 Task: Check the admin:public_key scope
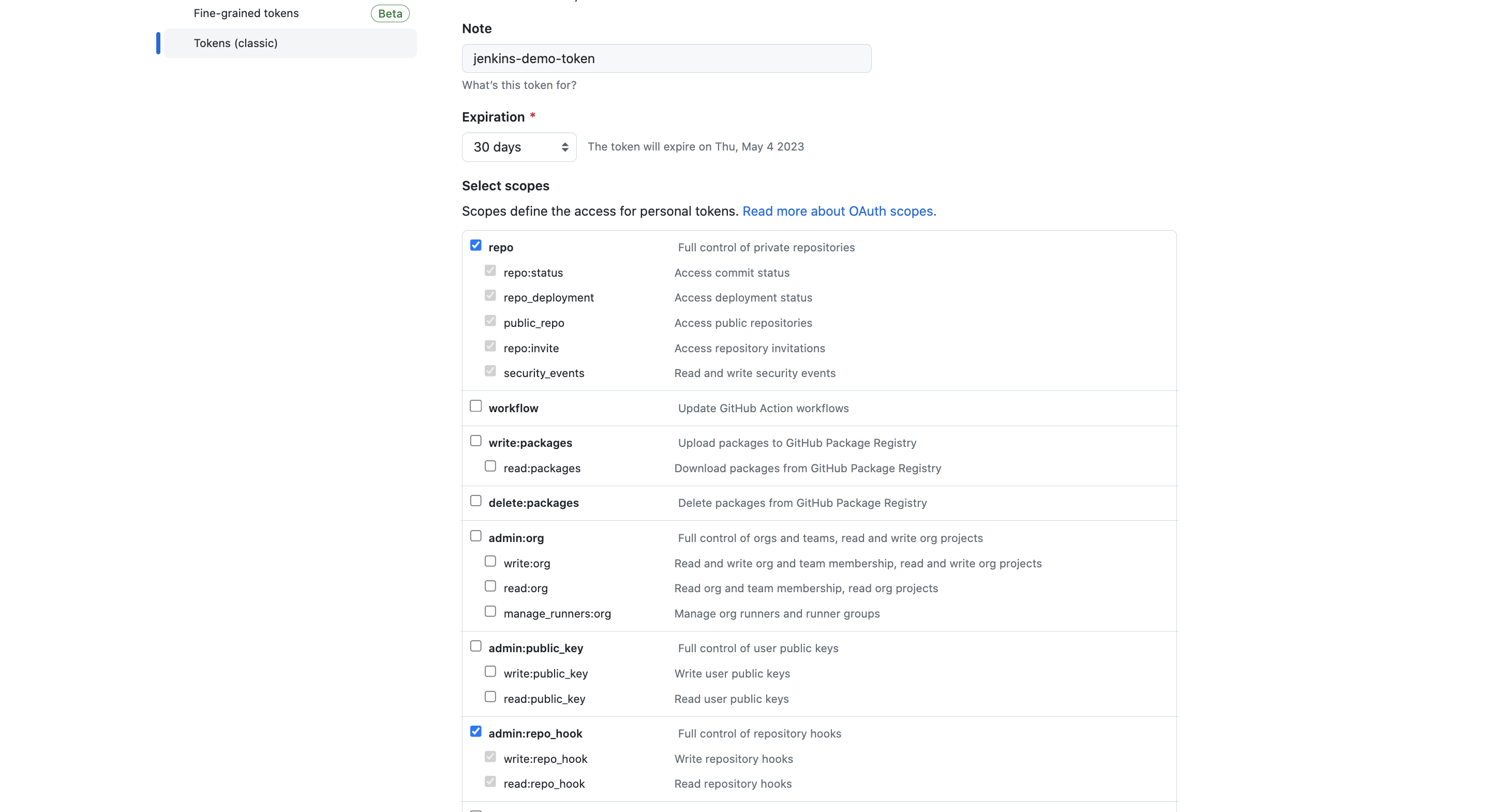coord(475,646)
